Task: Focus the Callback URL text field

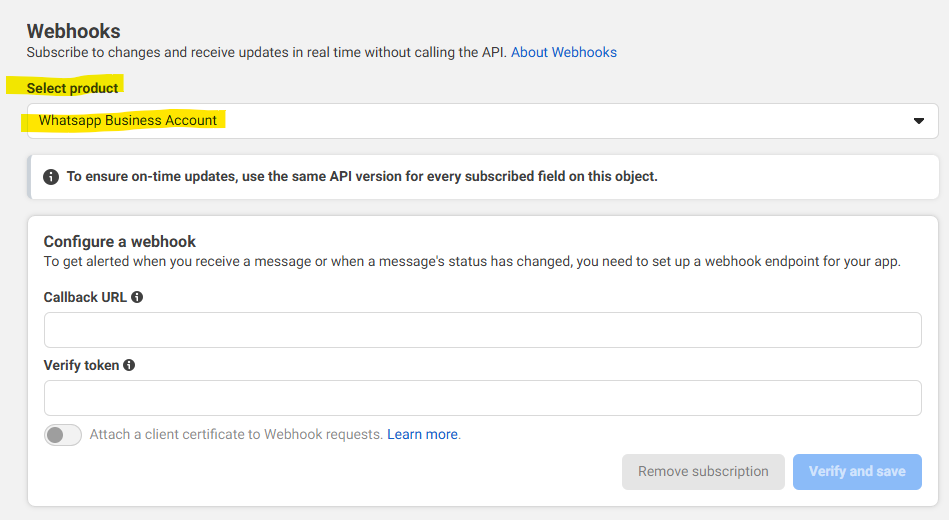Action: tap(482, 330)
